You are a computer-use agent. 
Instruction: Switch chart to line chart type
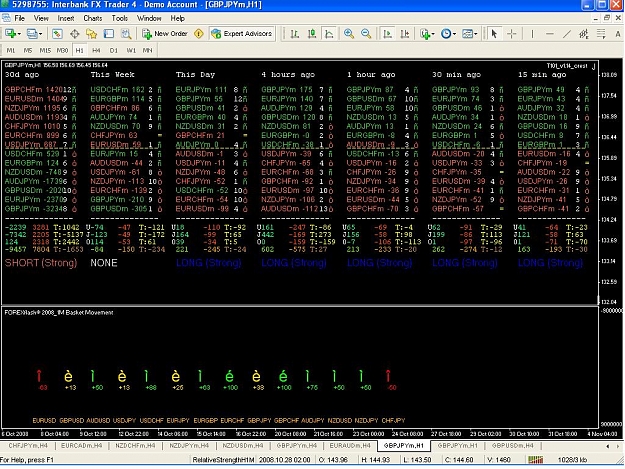(x=329, y=34)
